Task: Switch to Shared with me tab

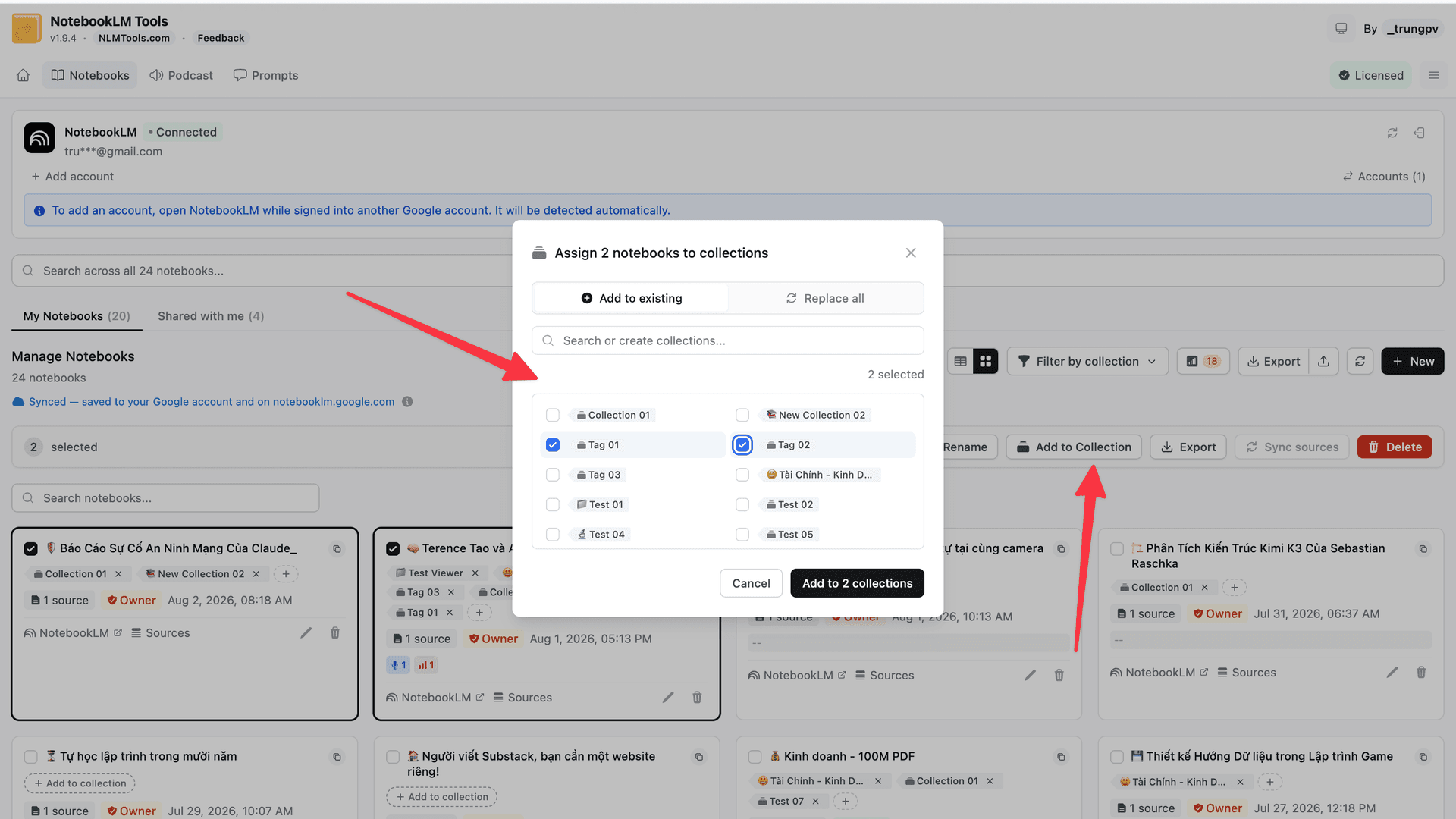Action: click(211, 316)
